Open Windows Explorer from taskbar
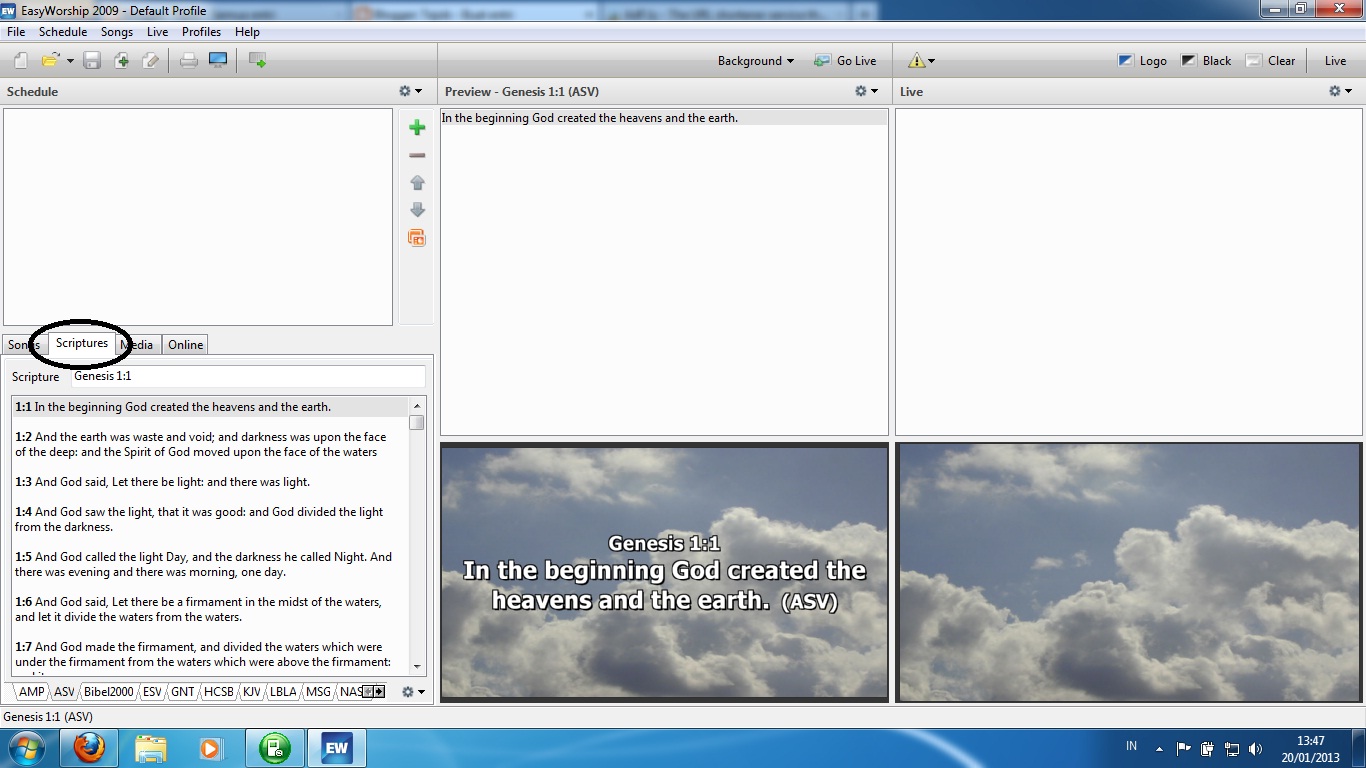Viewport: 1366px width, 768px height. coord(151,748)
